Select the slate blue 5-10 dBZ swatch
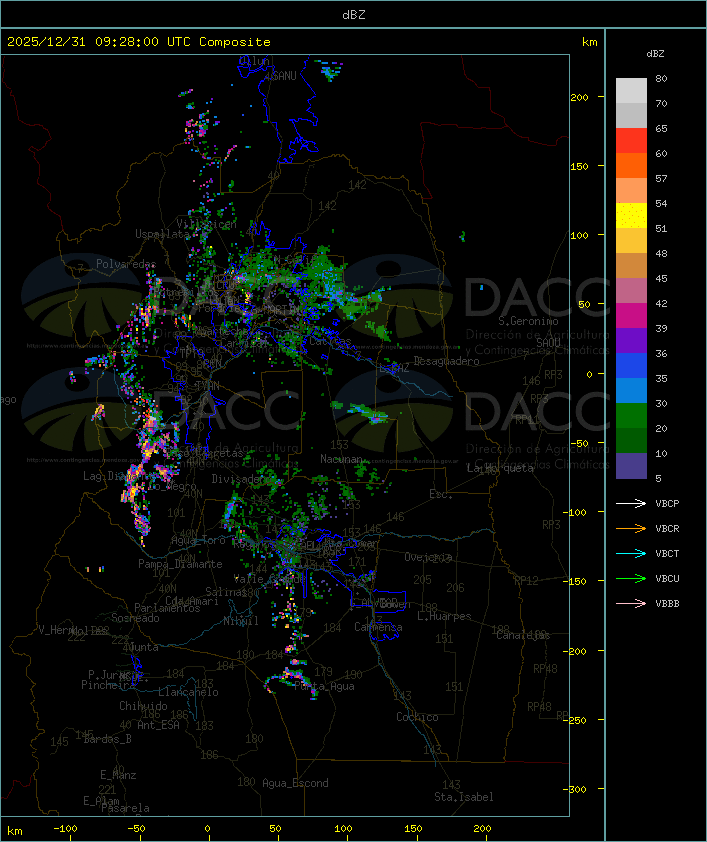Image resolution: width=707 pixels, height=842 pixels. tap(631, 466)
